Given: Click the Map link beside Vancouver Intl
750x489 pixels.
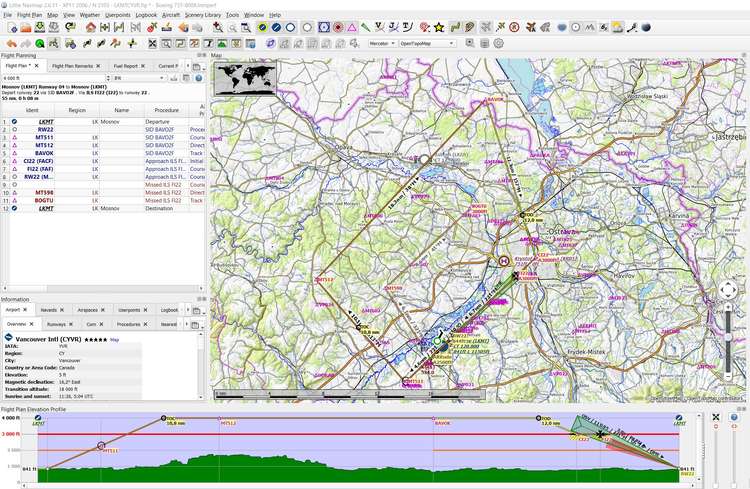Looking at the screenshot, I should pyautogui.click(x=114, y=339).
